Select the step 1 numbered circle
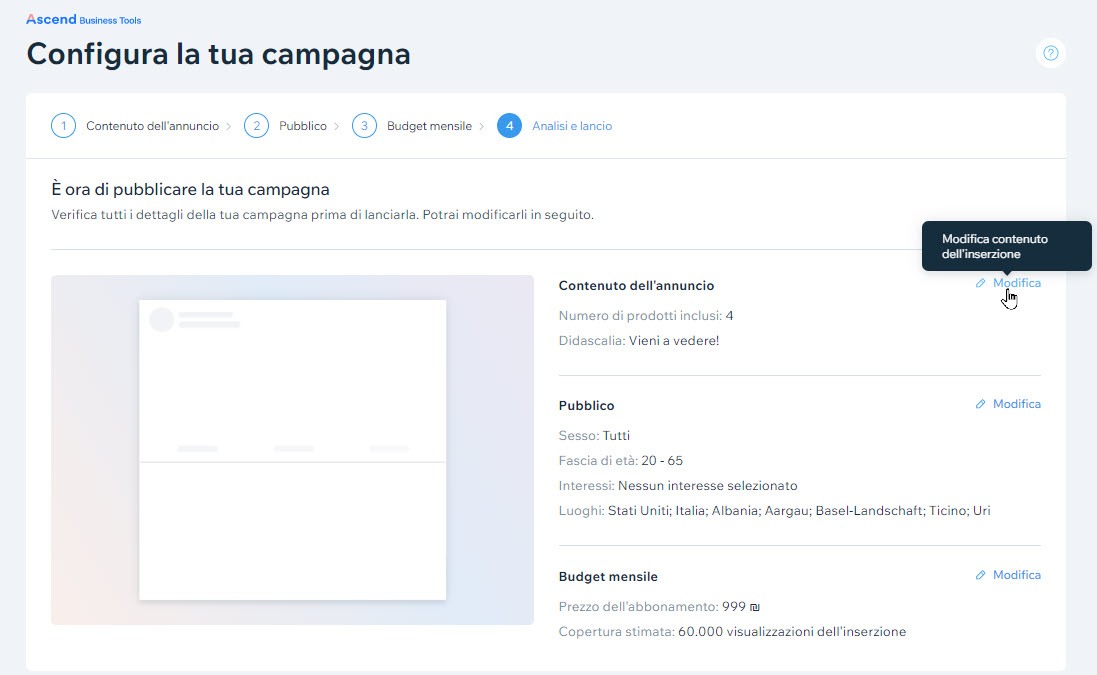 click(x=64, y=126)
